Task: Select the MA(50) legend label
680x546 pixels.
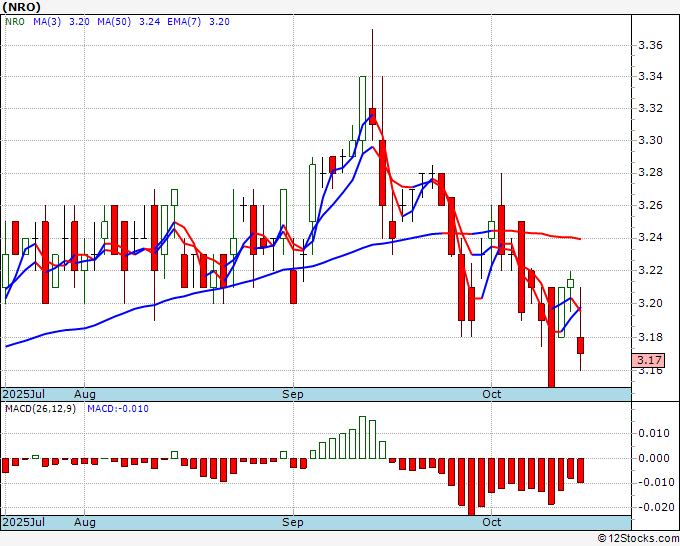Action: point(114,22)
